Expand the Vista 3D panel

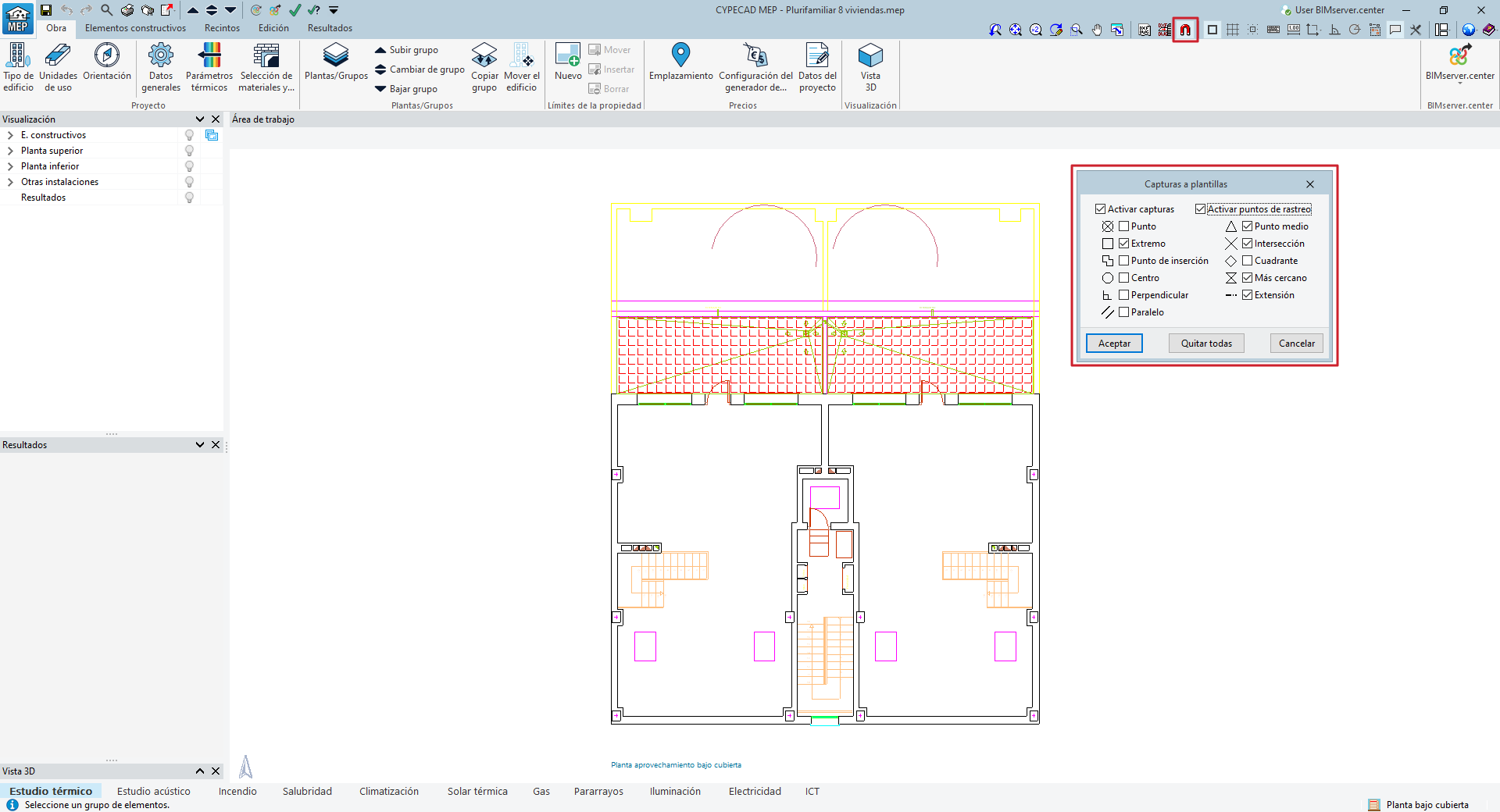point(200,771)
